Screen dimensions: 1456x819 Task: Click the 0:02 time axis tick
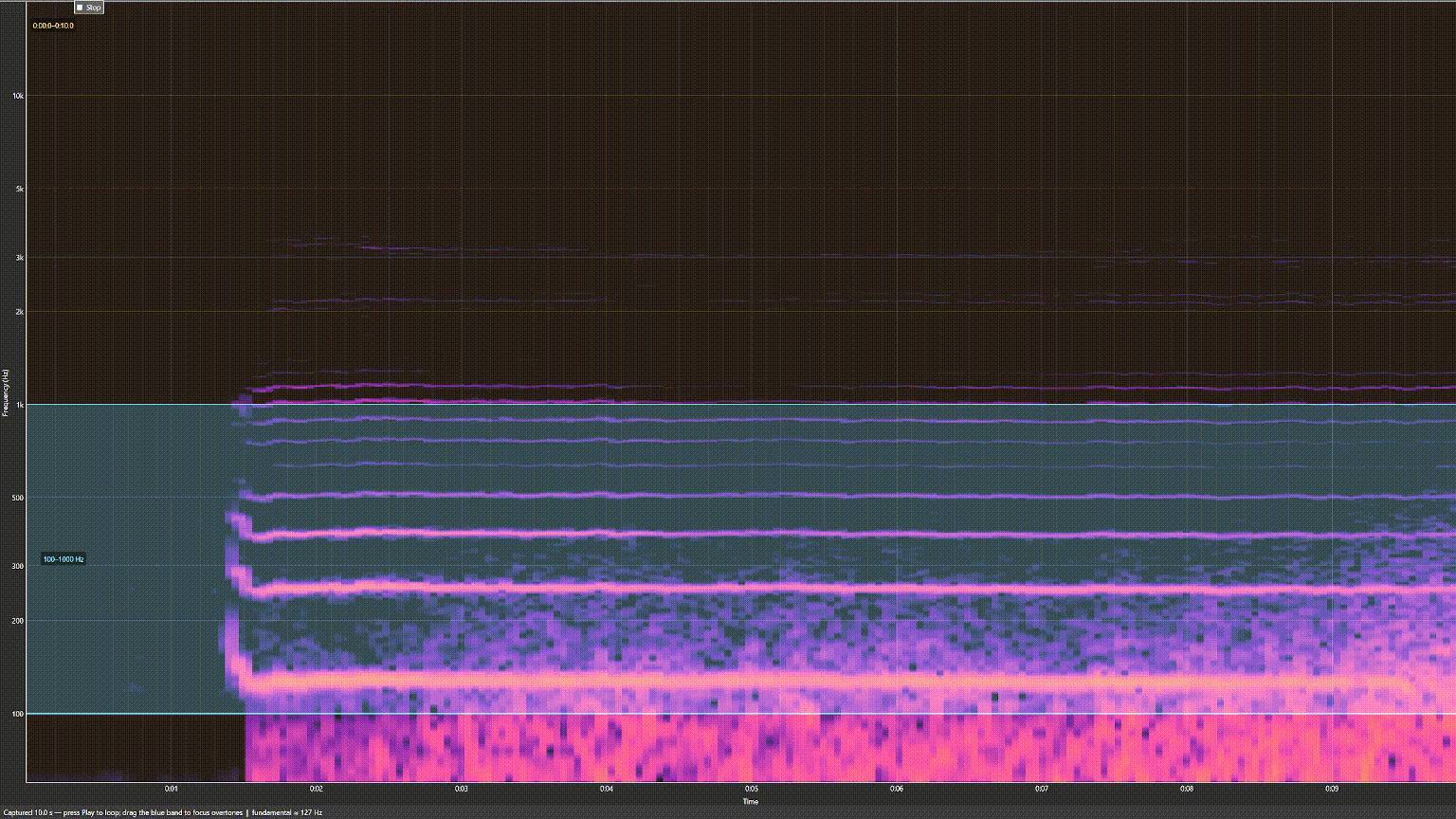pyautogui.click(x=317, y=789)
